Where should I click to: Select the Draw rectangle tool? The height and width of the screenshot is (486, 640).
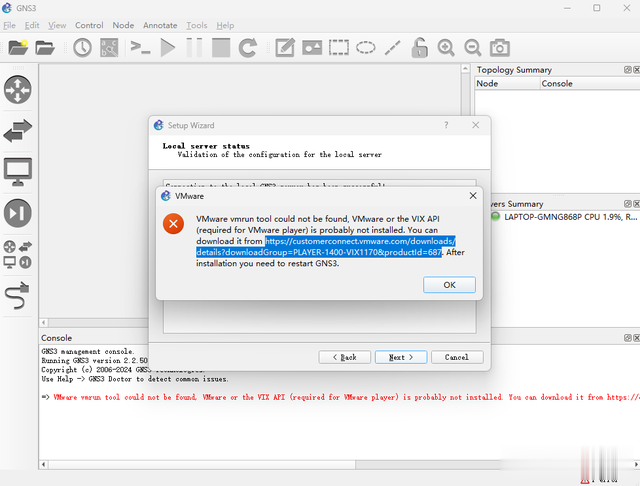coord(339,48)
